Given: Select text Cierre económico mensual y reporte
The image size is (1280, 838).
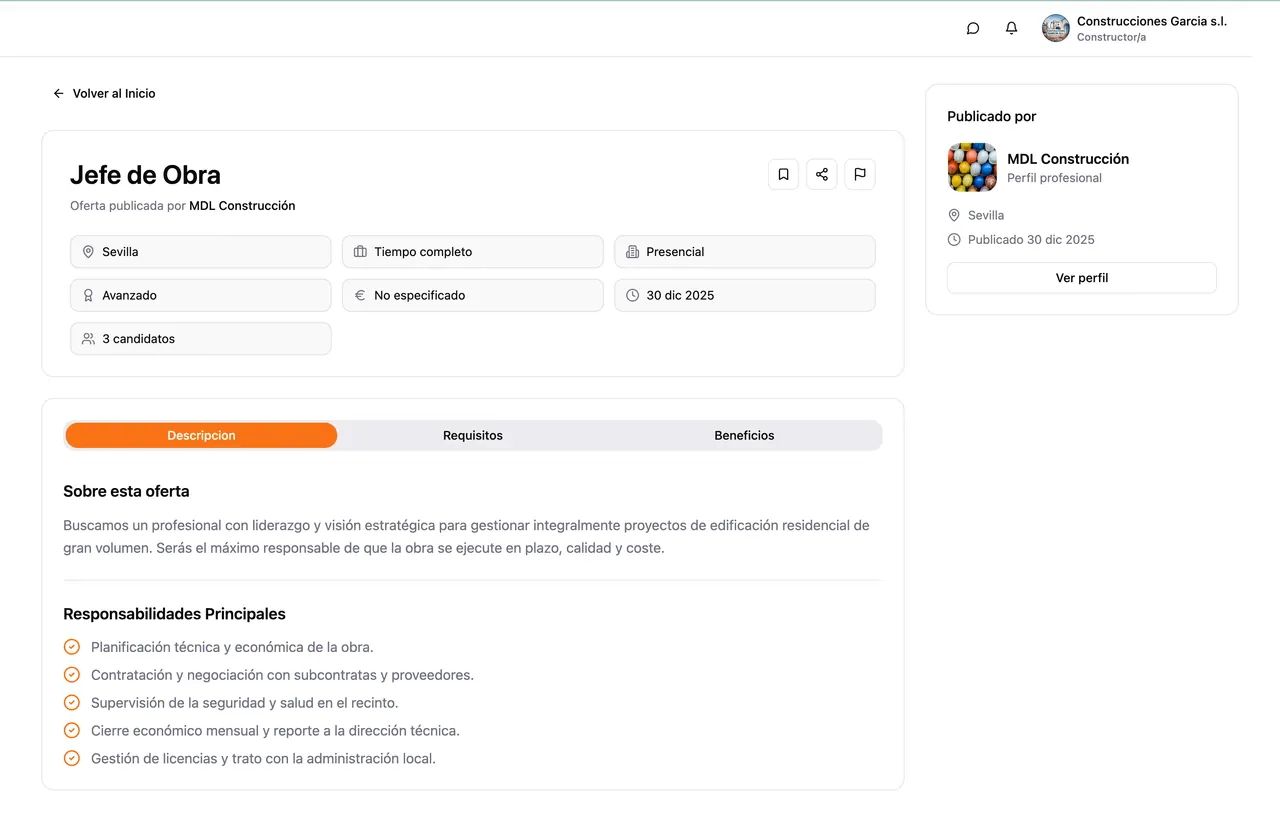Looking at the screenshot, I should pos(275,731).
